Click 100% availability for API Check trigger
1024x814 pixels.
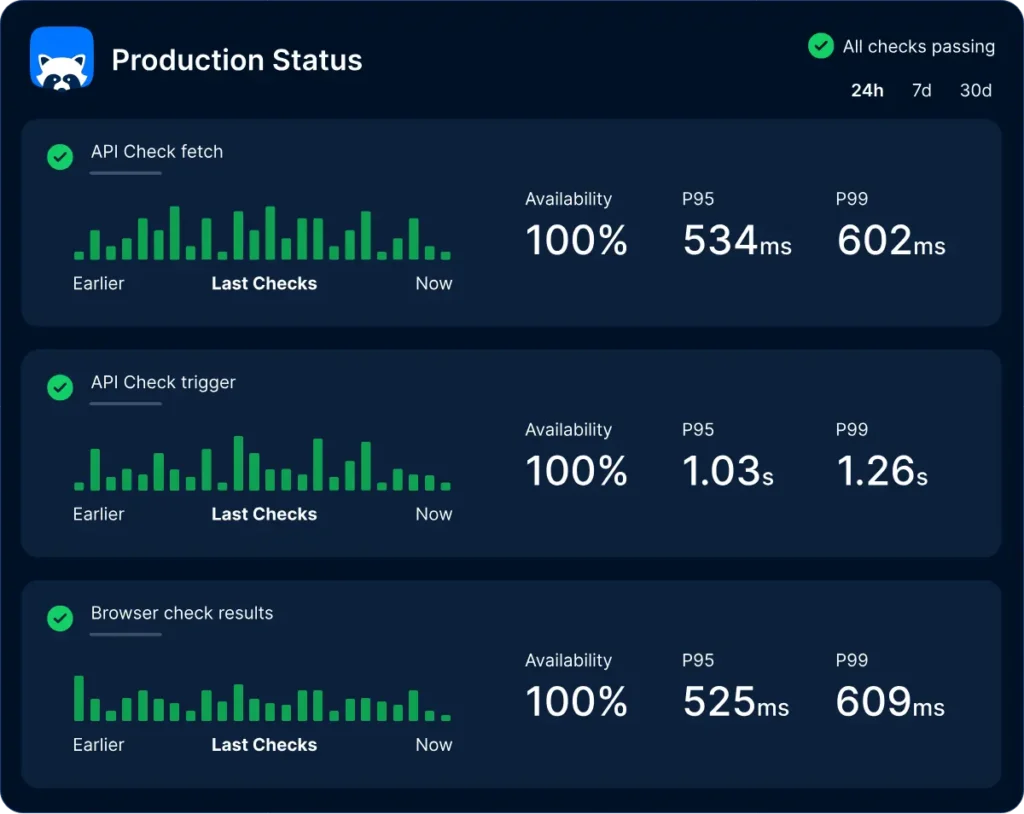click(x=576, y=470)
